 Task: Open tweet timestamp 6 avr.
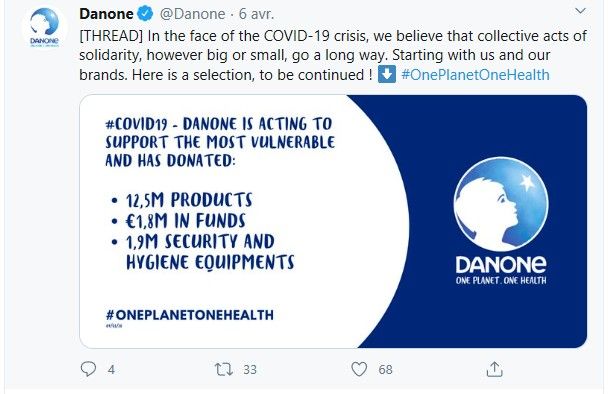(x=256, y=14)
